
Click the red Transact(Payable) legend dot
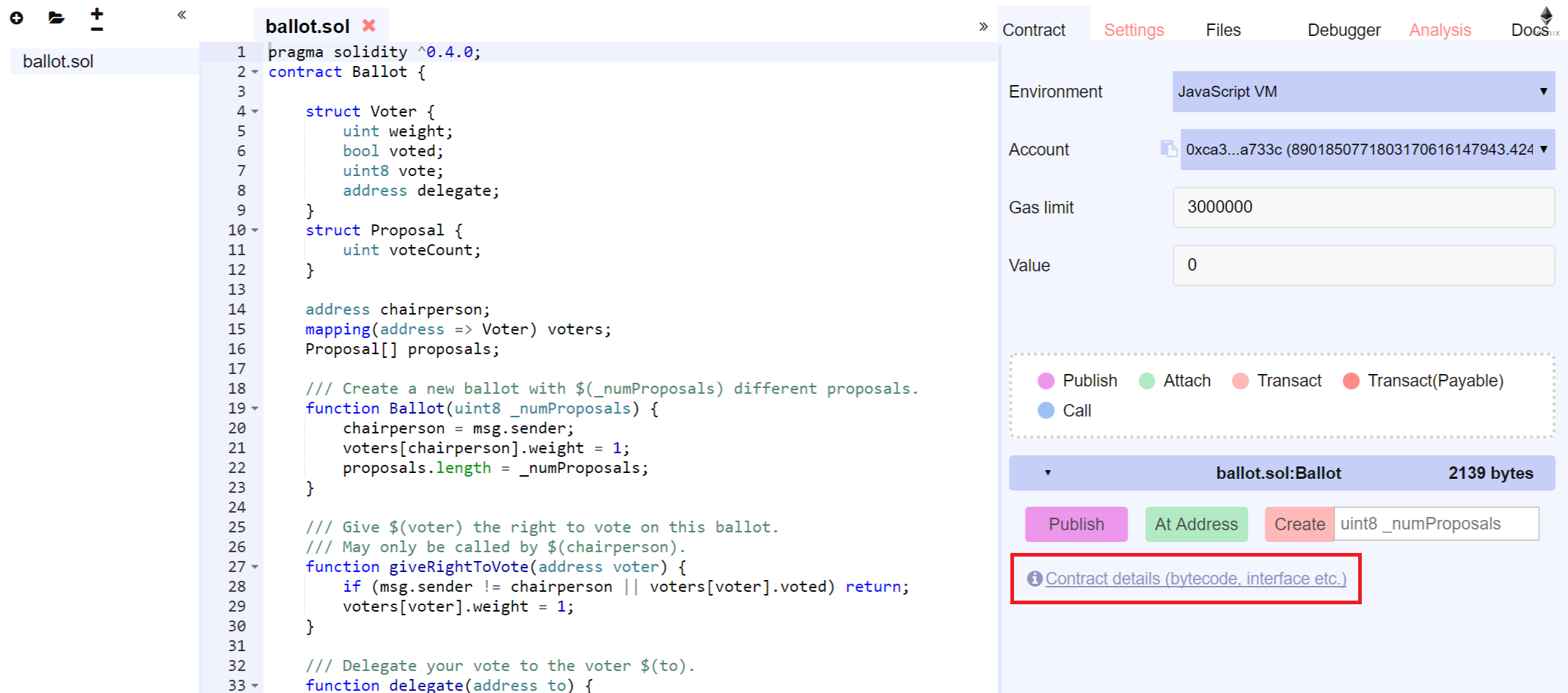click(1351, 381)
